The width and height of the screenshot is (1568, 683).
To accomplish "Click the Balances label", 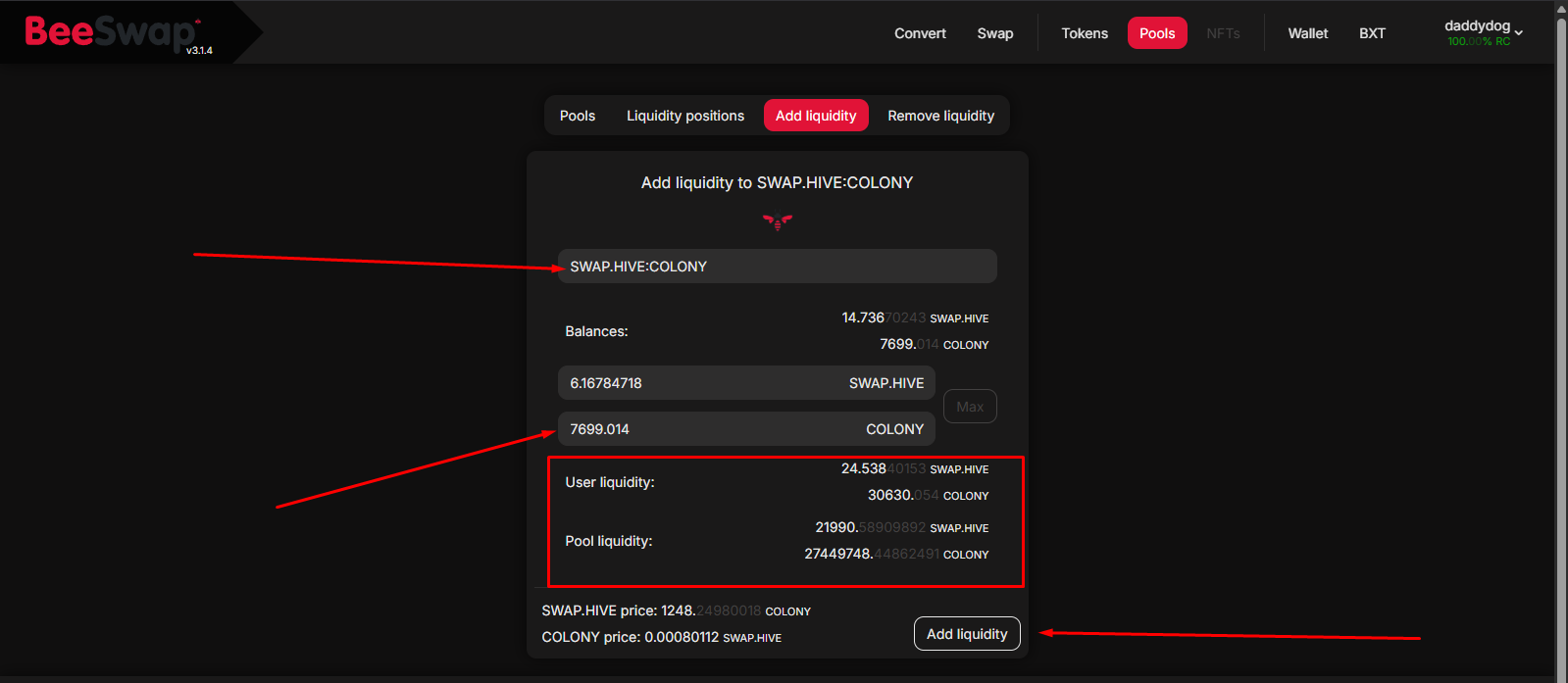I will point(596,331).
